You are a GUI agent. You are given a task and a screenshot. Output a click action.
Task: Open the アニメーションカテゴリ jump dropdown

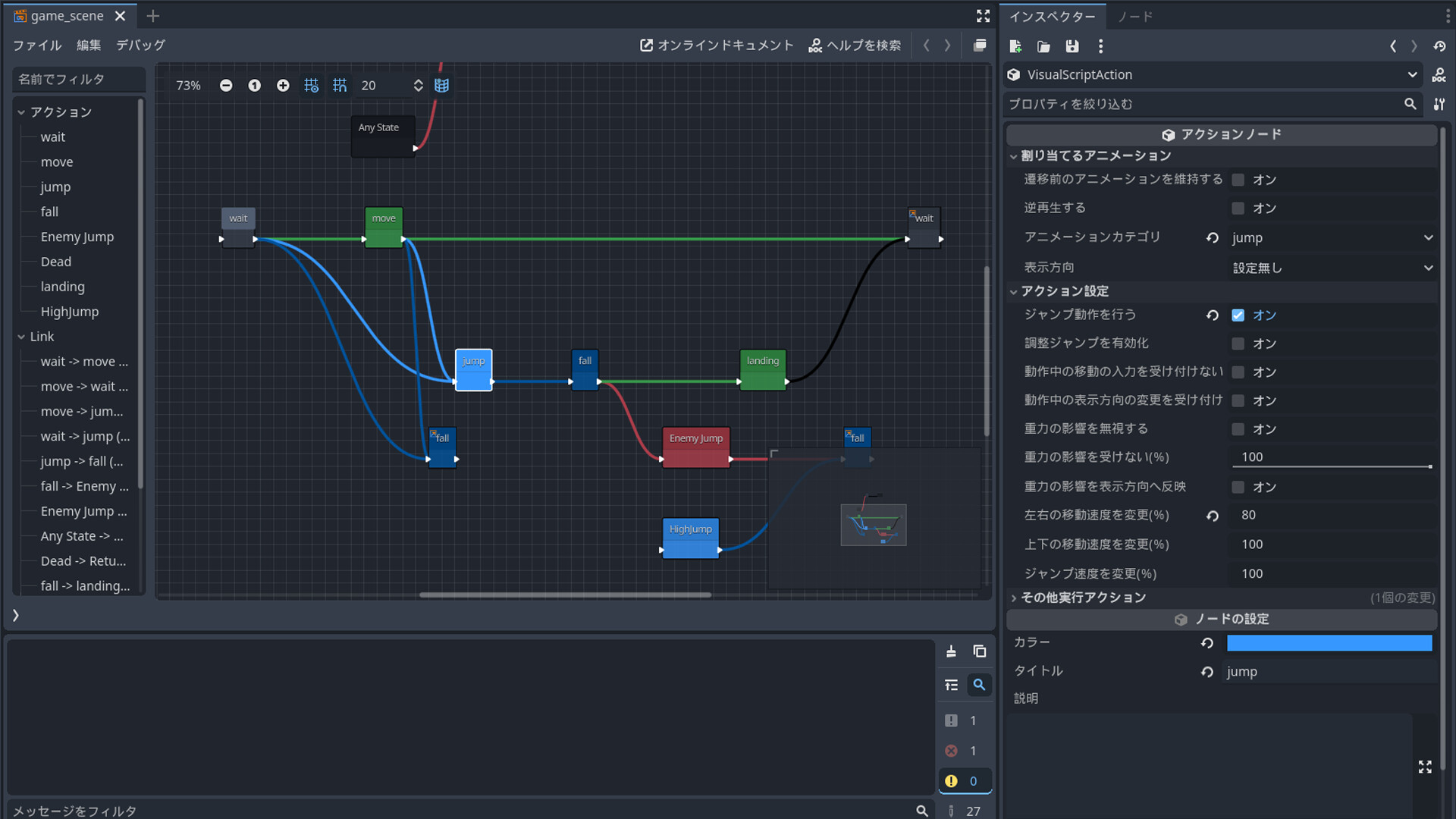coord(1332,238)
